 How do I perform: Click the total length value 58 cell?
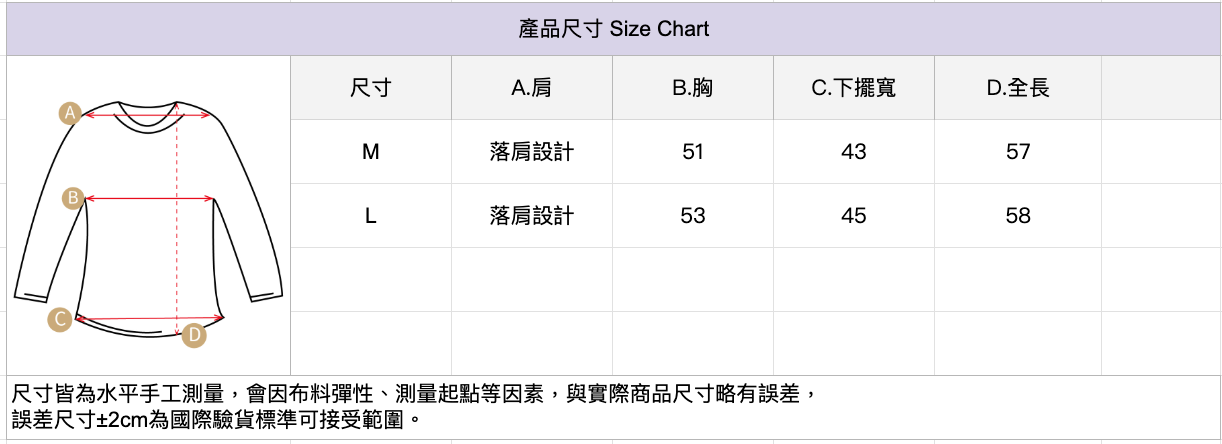pos(1017,216)
